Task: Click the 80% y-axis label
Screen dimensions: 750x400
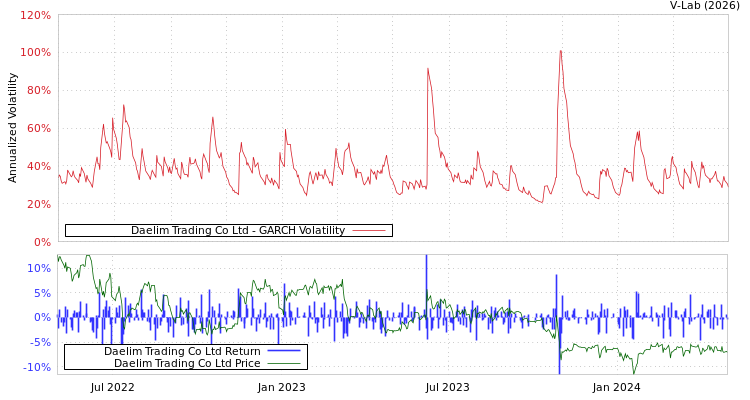Action: click(x=38, y=91)
